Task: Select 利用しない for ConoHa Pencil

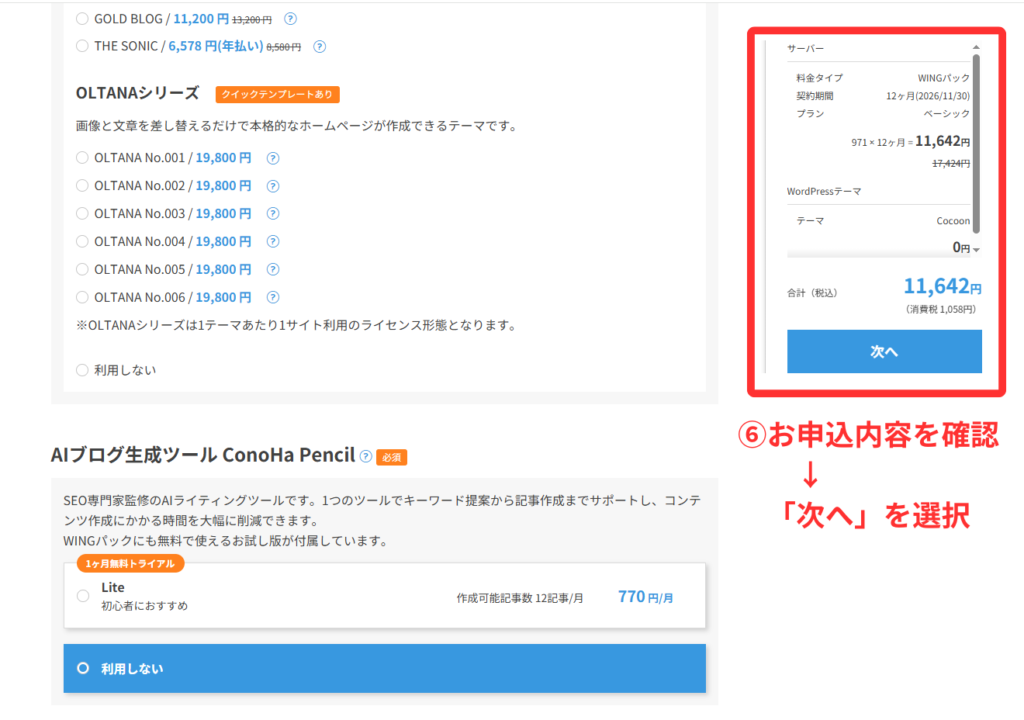Action: pyautogui.click(x=83, y=668)
